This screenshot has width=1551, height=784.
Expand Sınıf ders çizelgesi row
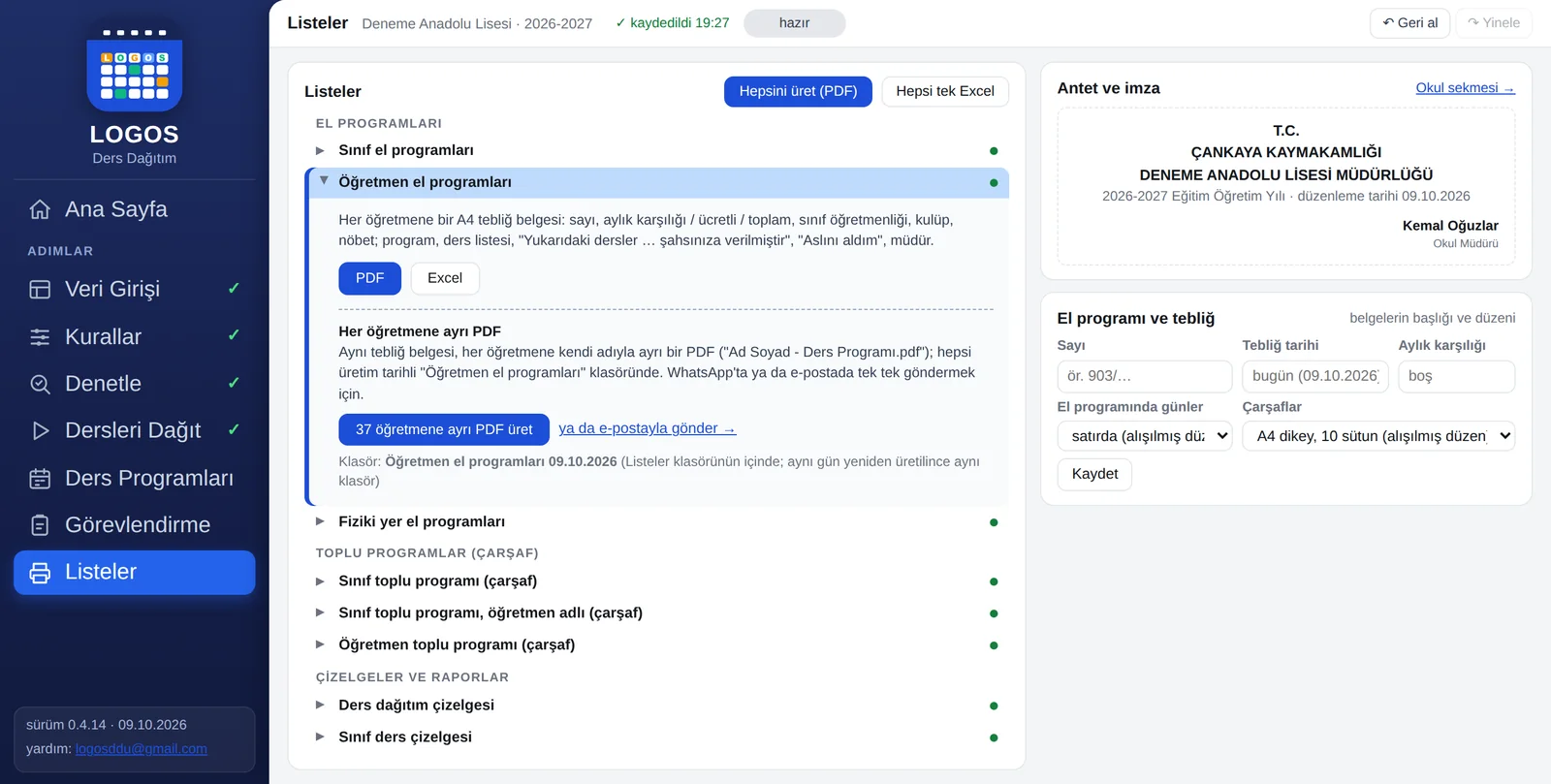tap(656, 737)
